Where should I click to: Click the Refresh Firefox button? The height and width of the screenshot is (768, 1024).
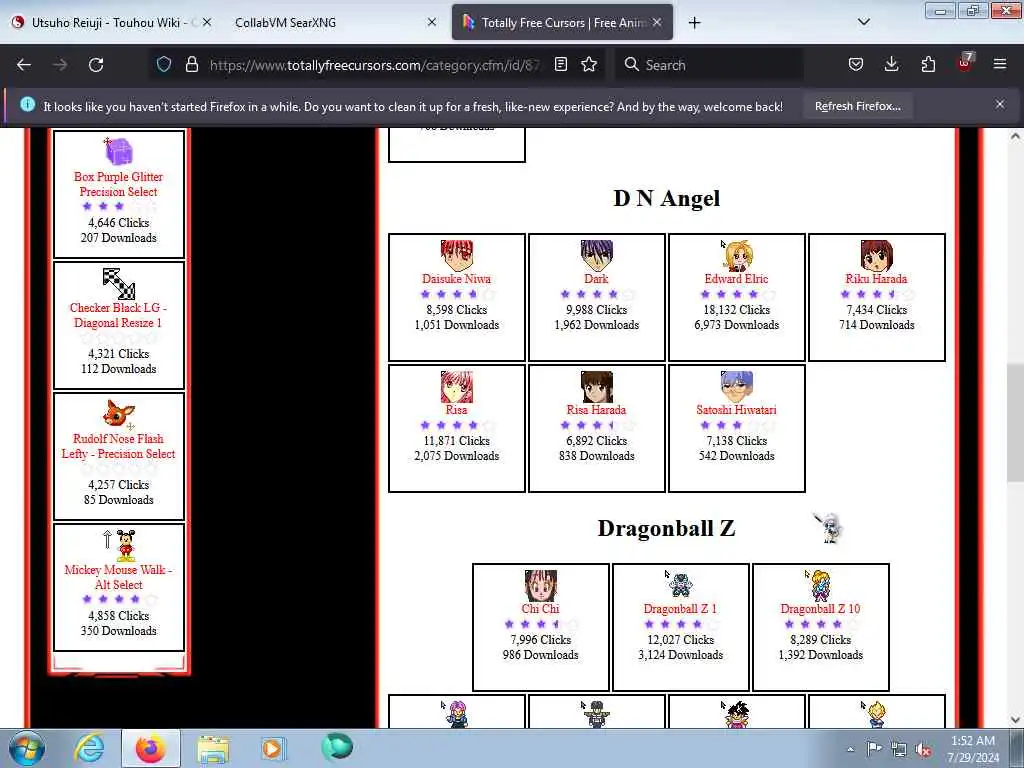click(857, 106)
